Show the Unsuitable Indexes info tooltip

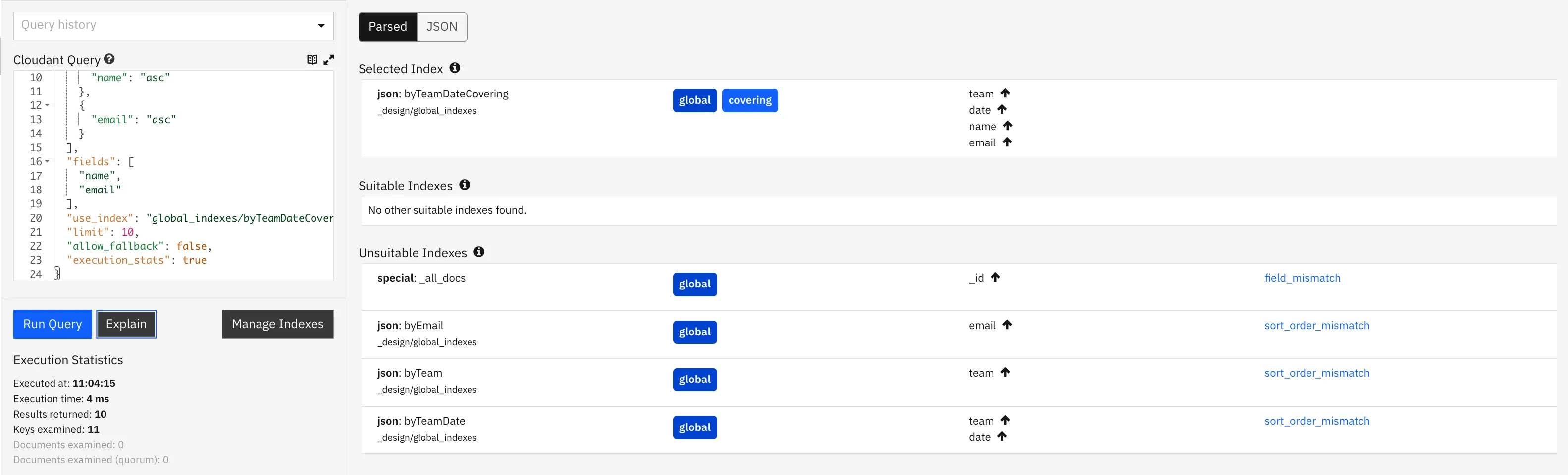pos(479,252)
